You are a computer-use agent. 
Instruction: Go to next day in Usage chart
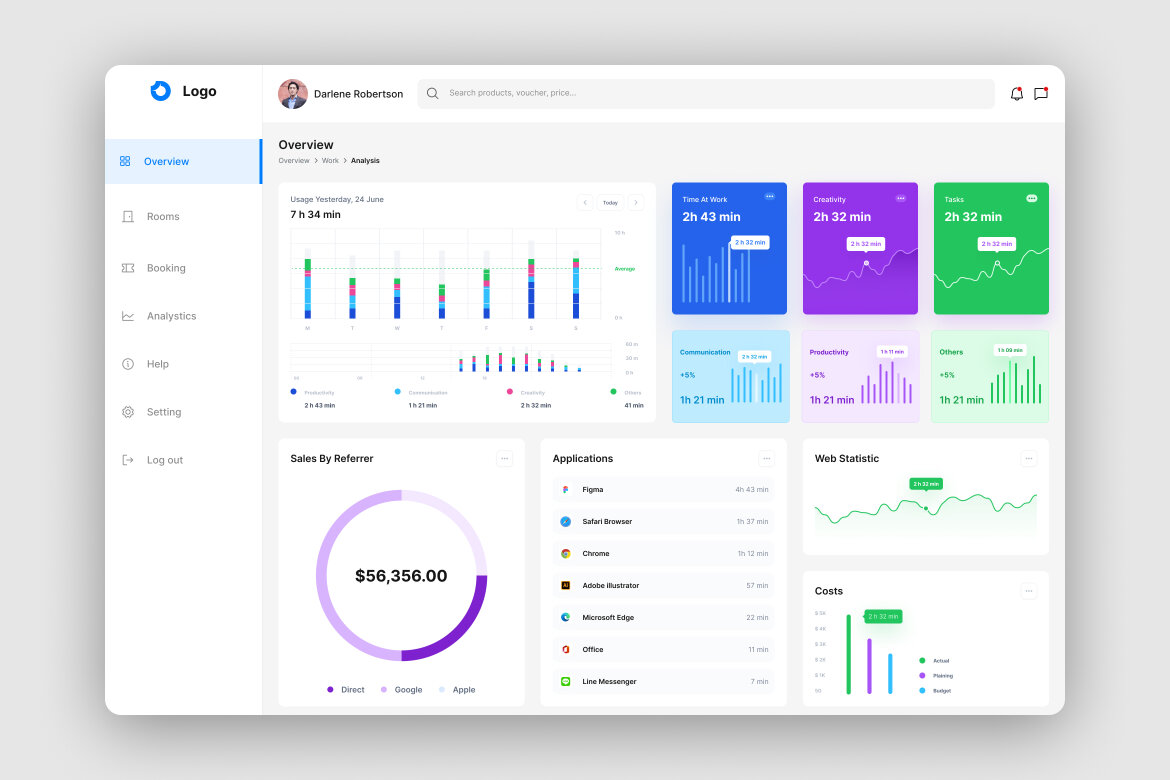coord(636,202)
